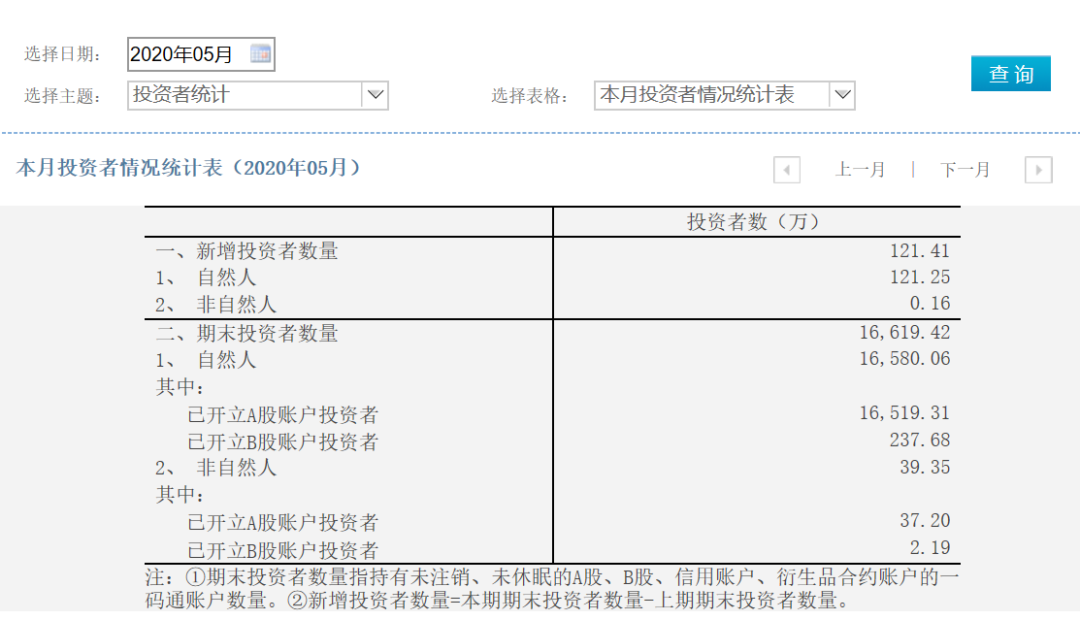Open the 选择表格 dropdown arrow
Image resolution: width=1080 pixels, height=620 pixels.
843,95
